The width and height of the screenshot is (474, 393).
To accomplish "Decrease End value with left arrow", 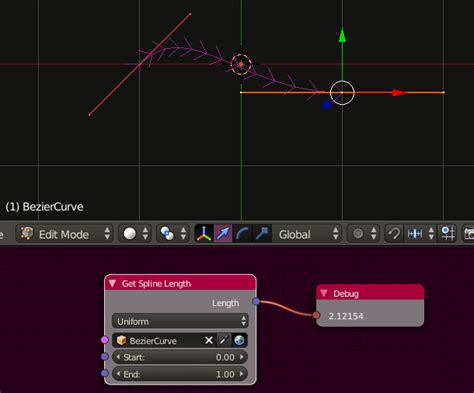I will tap(118, 374).
